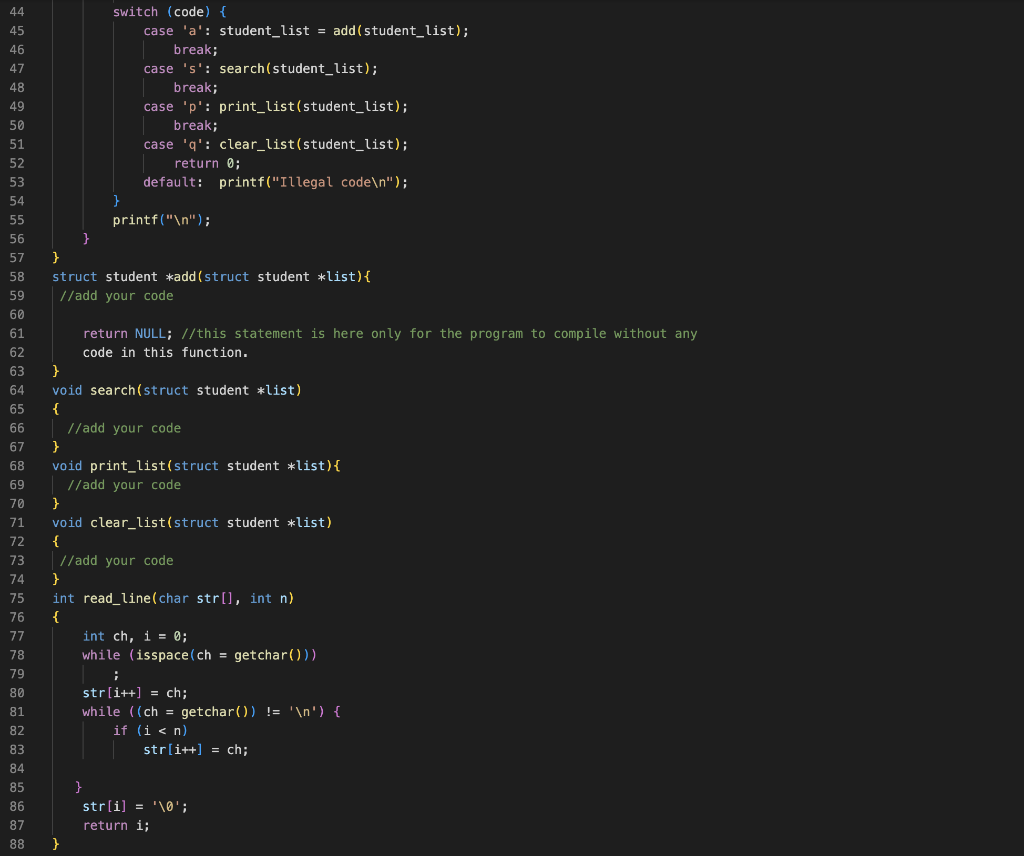The width and height of the screenshot is (1024, 856).
Task: Click the print_list(student_list) call on line 49
Action: (x=312, y=106)
